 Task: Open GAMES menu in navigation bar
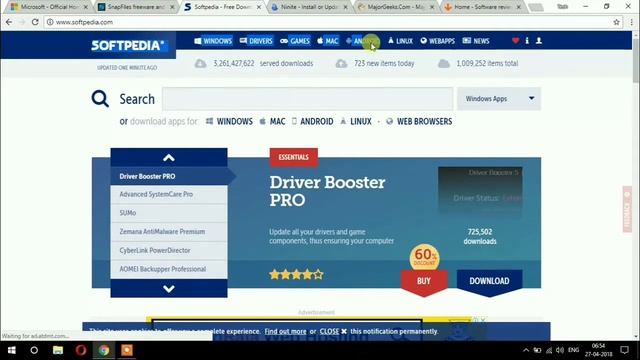[x=295, y=41]
